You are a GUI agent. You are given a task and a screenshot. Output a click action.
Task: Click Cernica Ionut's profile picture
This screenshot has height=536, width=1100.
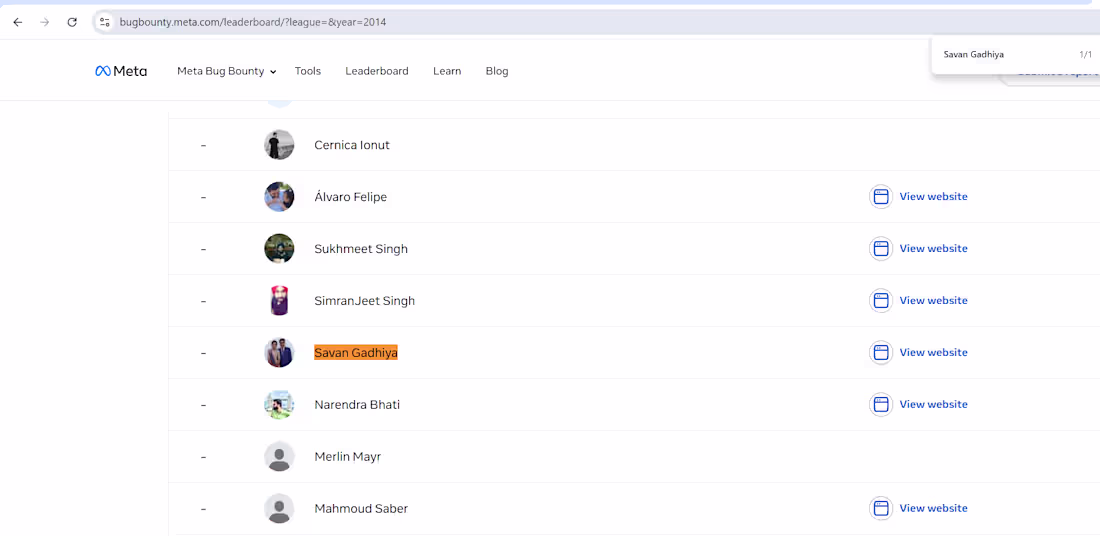click(x=279, y=145)
